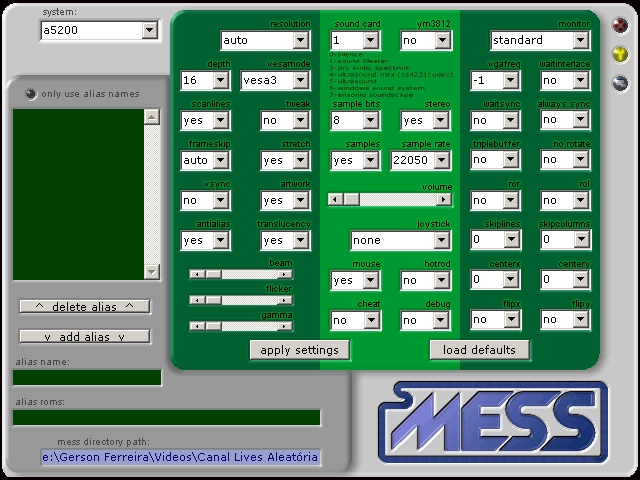
Task: Open the scanlines dropdown
Action: (221, 120)
